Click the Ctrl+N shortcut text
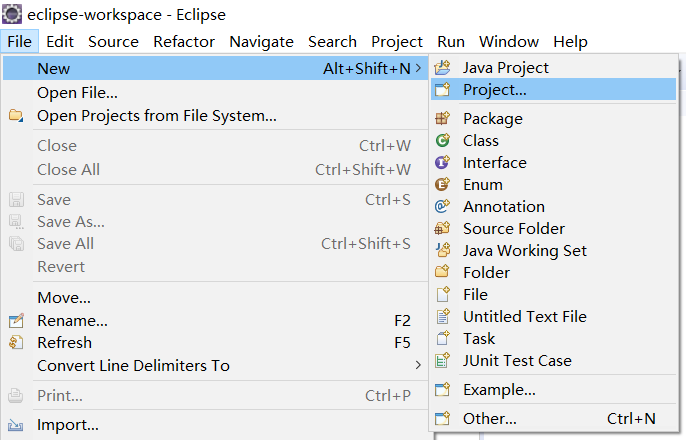686x440 pixels. (x=631, y=419)
